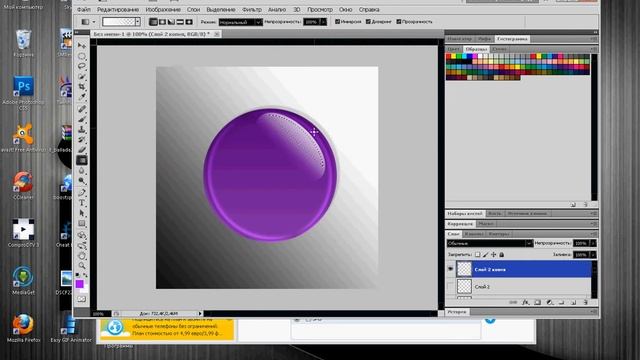The width and height of the screenshot is (640, 360).
Task: Create new adjustment layer
Action: click(549, 302)
